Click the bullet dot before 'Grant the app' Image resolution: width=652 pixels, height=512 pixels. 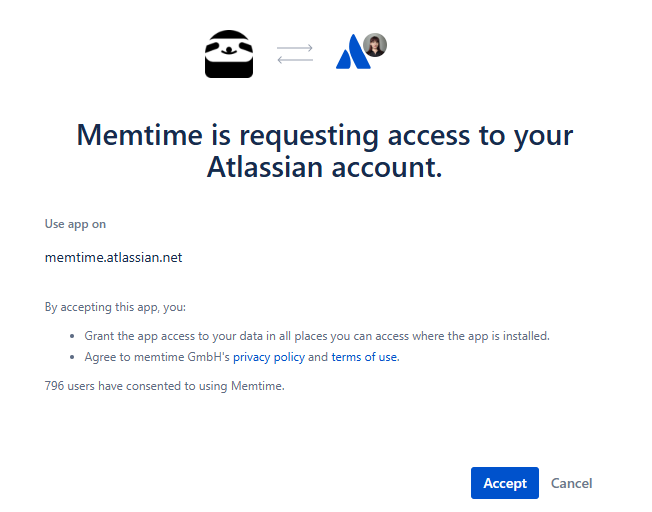pos(72,336)
